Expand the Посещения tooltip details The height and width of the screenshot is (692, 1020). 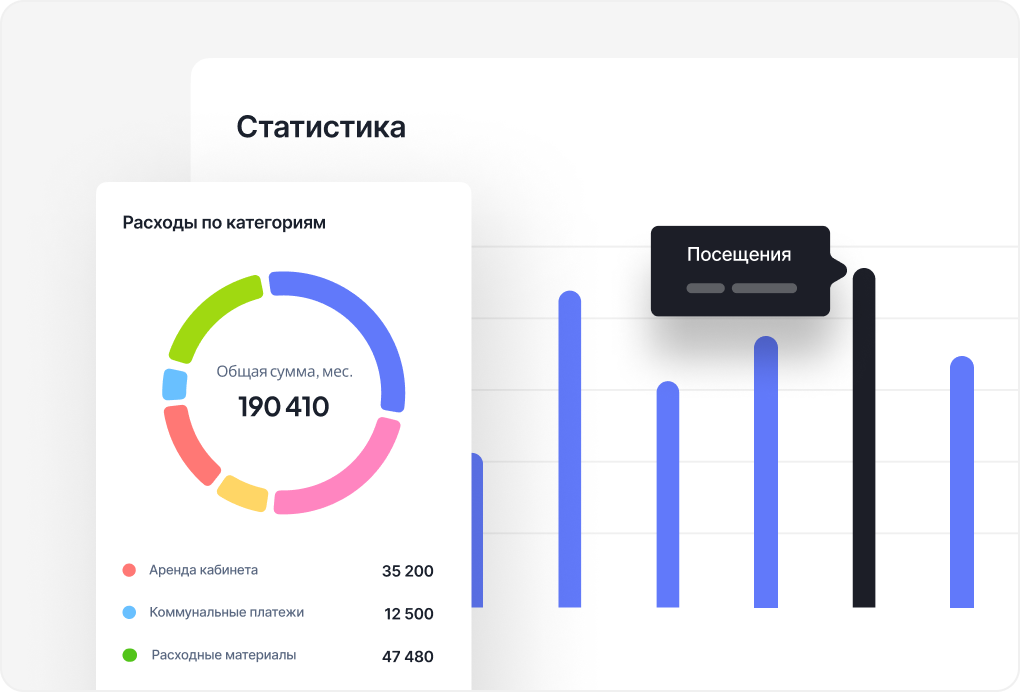tap(740, 287)
